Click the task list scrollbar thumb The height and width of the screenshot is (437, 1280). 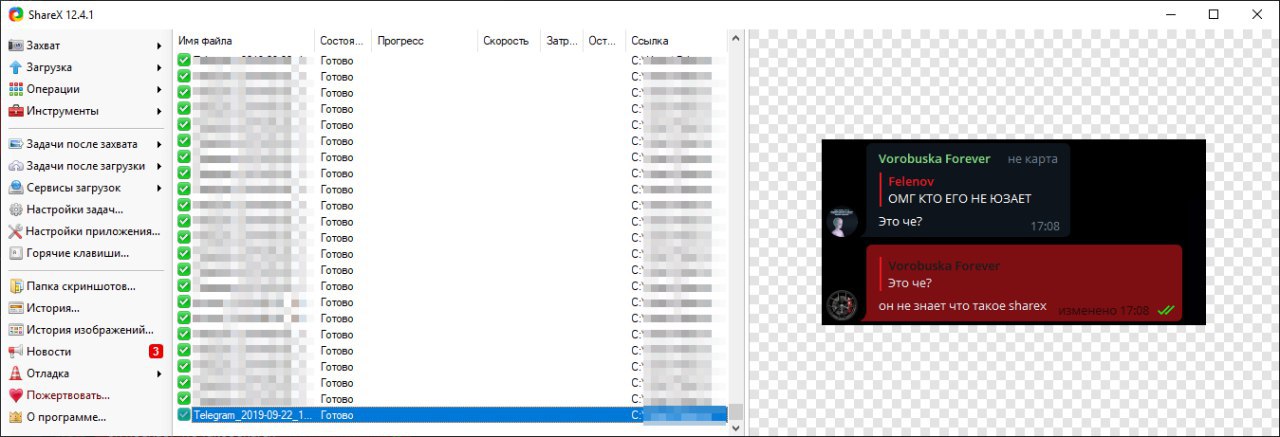point(736,411)
